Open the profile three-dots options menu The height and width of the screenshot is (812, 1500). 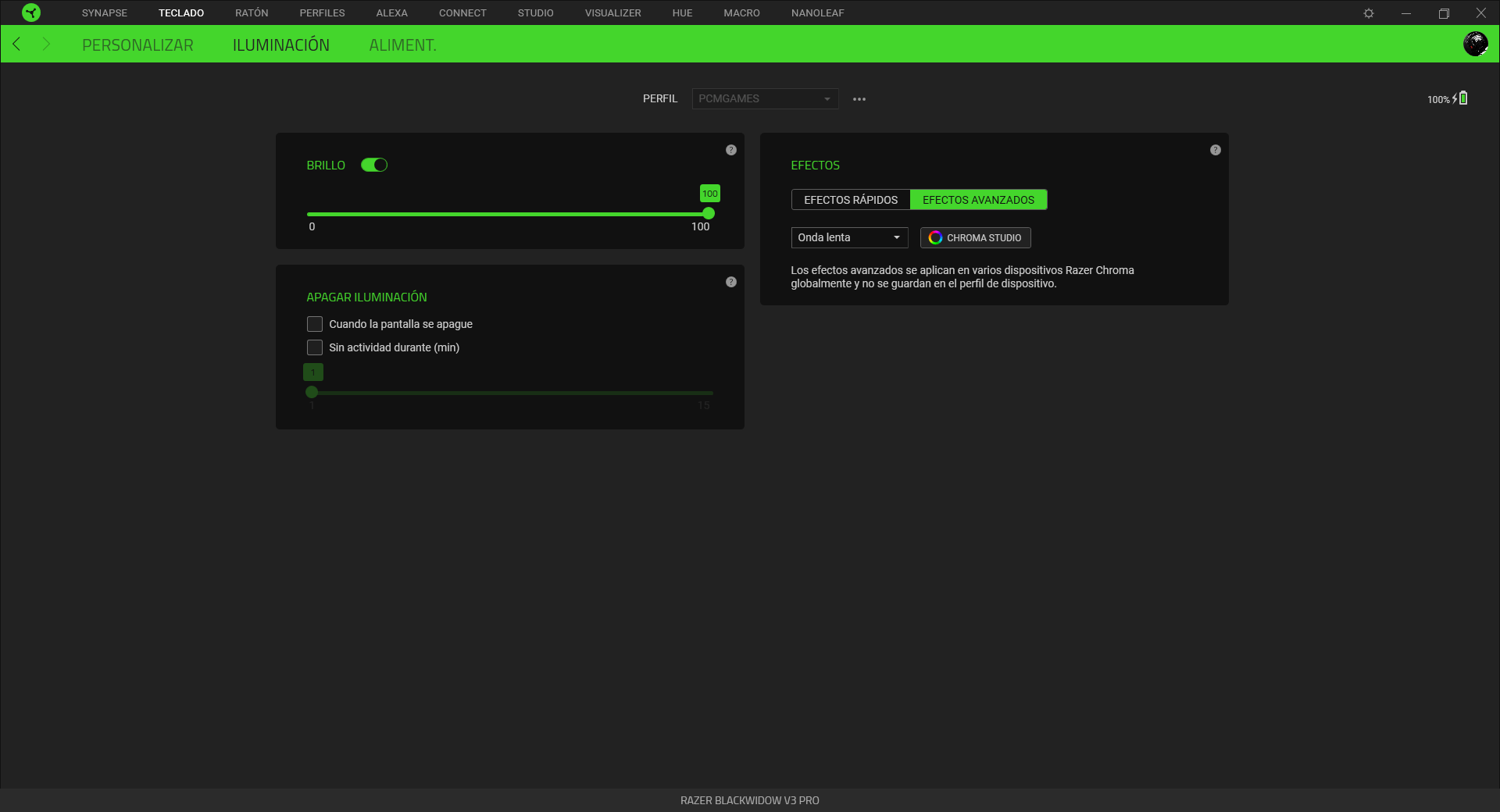coord(859,99)
